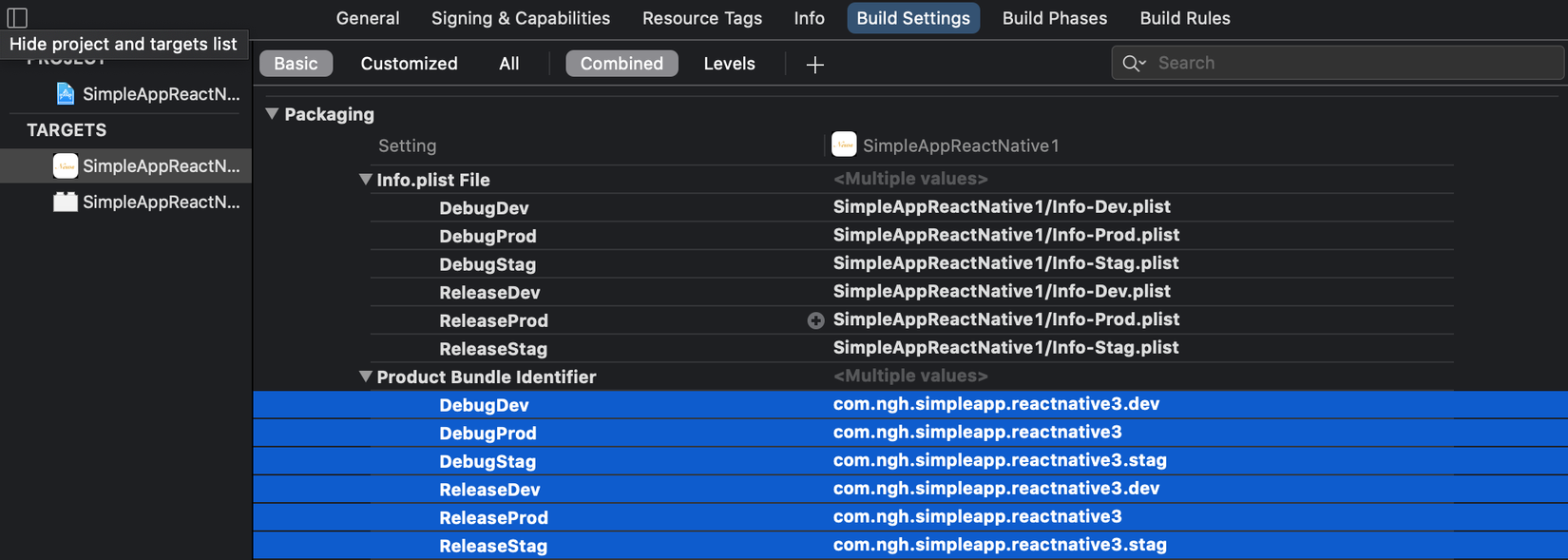Collapse the Info.plist File setting
The width and height of the screenshot is (1568, 560).
[x=365, y=180]
